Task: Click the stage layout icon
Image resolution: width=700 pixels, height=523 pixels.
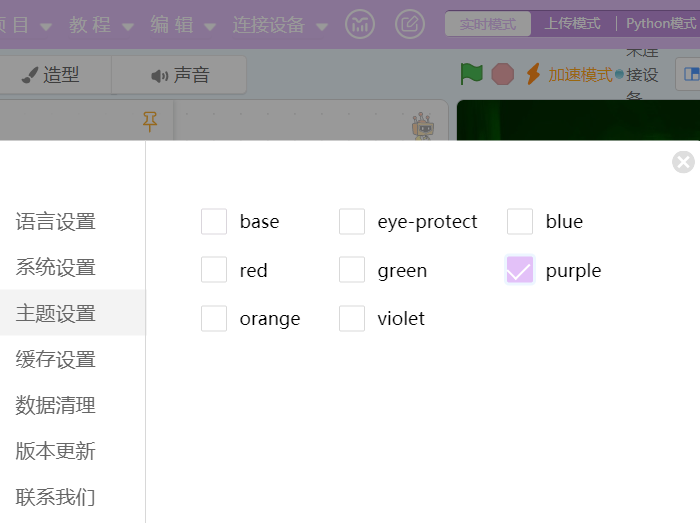Action: tap(691, 74)
